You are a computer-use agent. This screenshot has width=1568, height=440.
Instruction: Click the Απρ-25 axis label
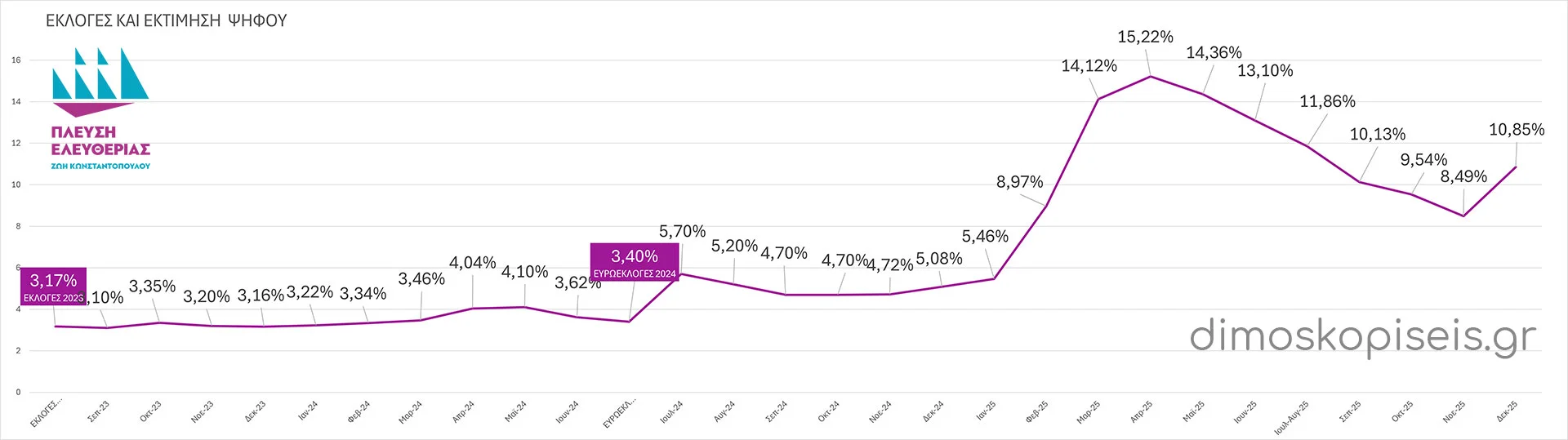coord(1142,411)
